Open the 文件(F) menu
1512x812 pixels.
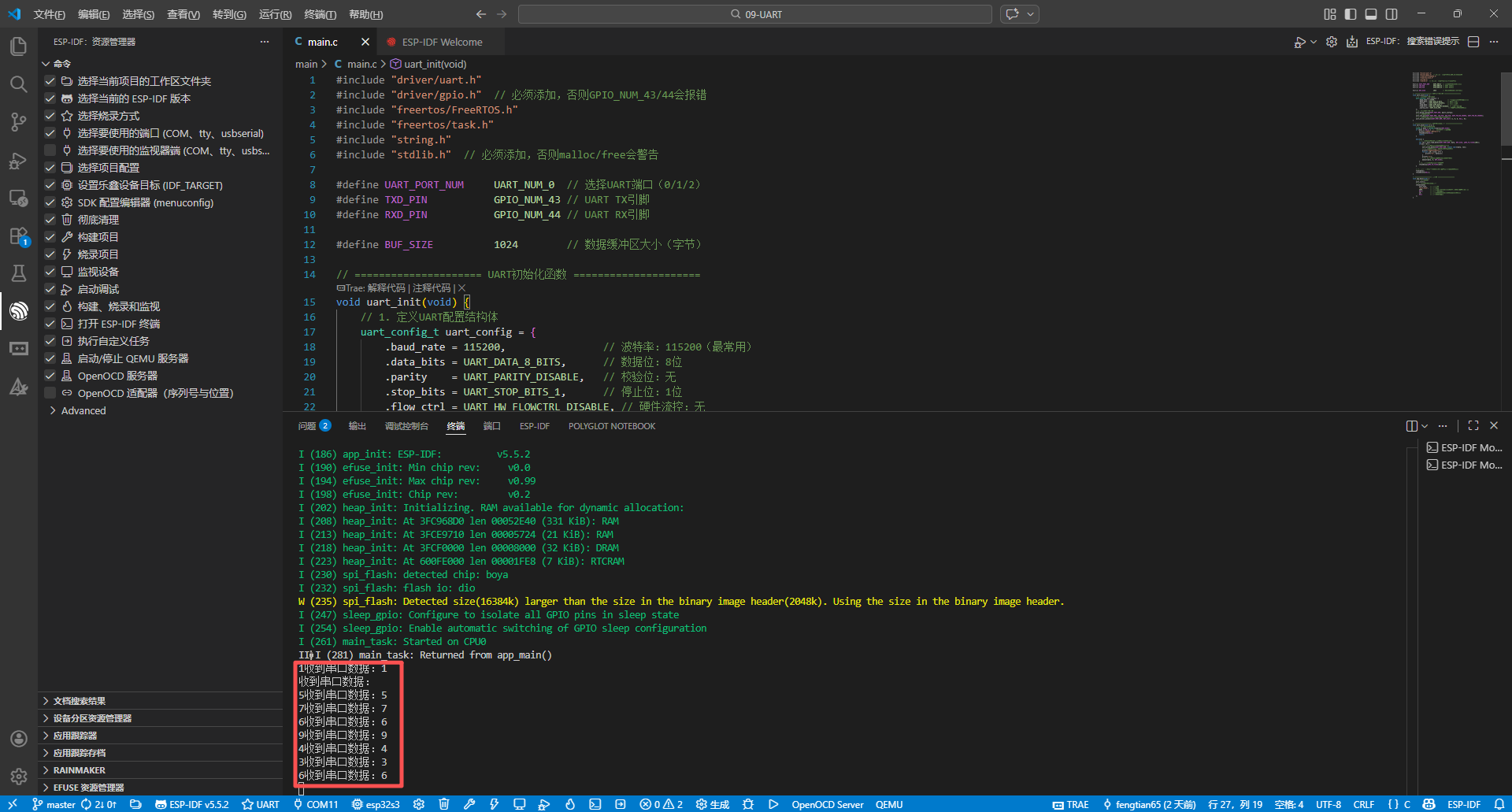click(x=49, y=14)
